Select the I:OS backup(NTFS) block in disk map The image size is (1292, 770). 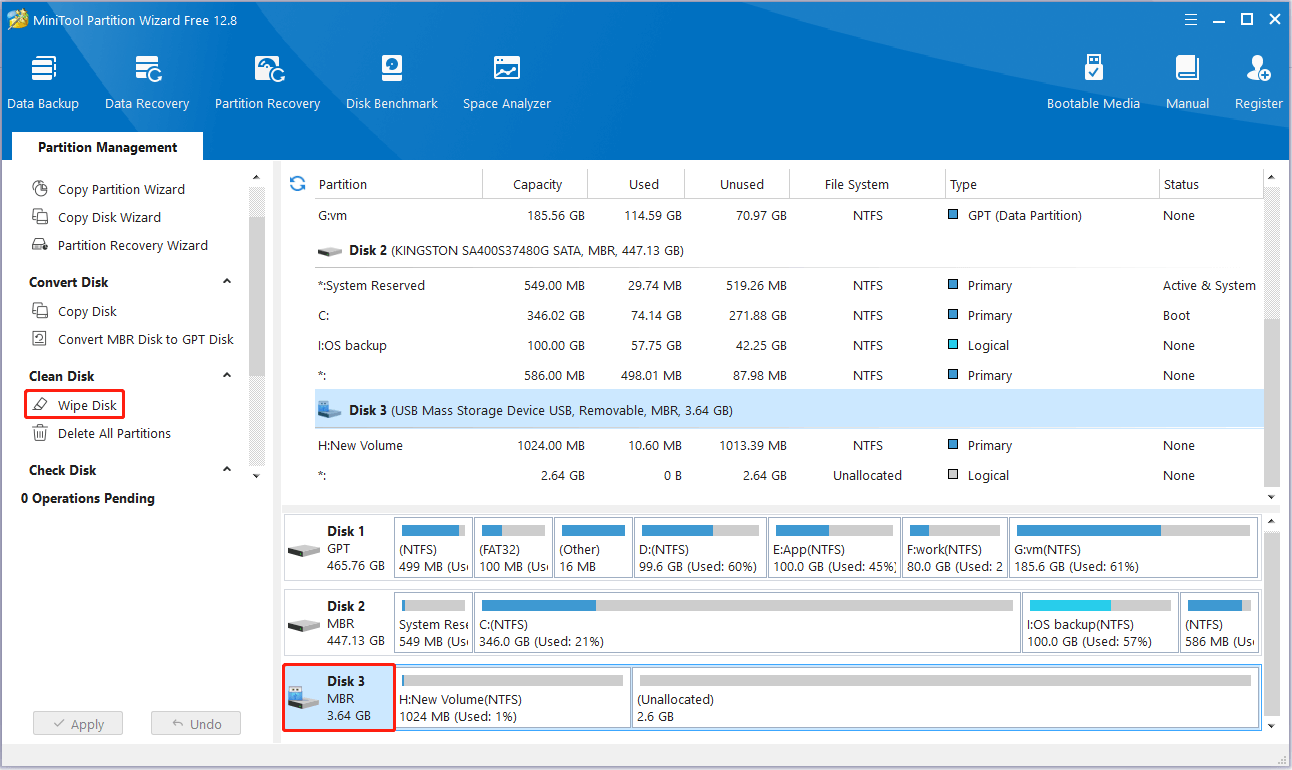(x=1099, y=623)
